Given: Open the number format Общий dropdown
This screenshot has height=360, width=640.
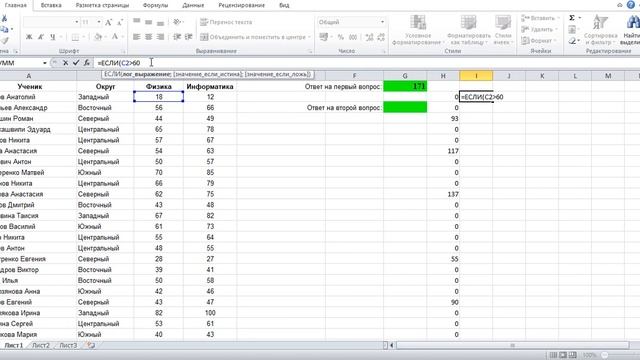Looking at the screenshot, I should click(382, 22).
